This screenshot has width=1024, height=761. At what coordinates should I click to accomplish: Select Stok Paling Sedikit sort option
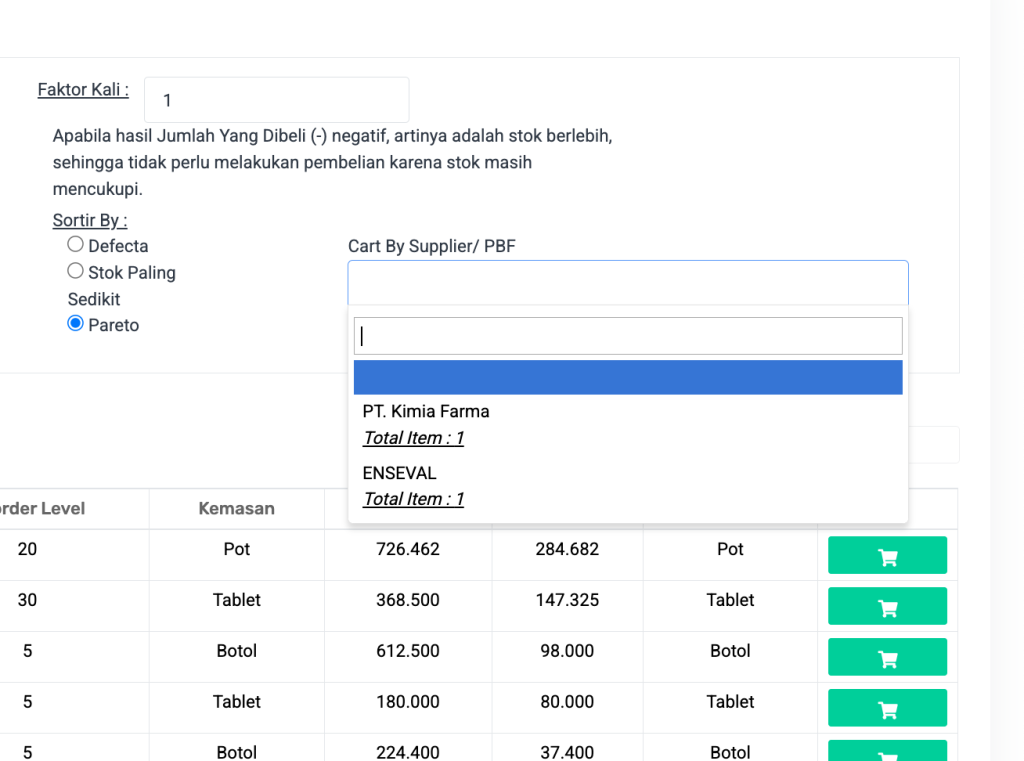tap(76, 271)
